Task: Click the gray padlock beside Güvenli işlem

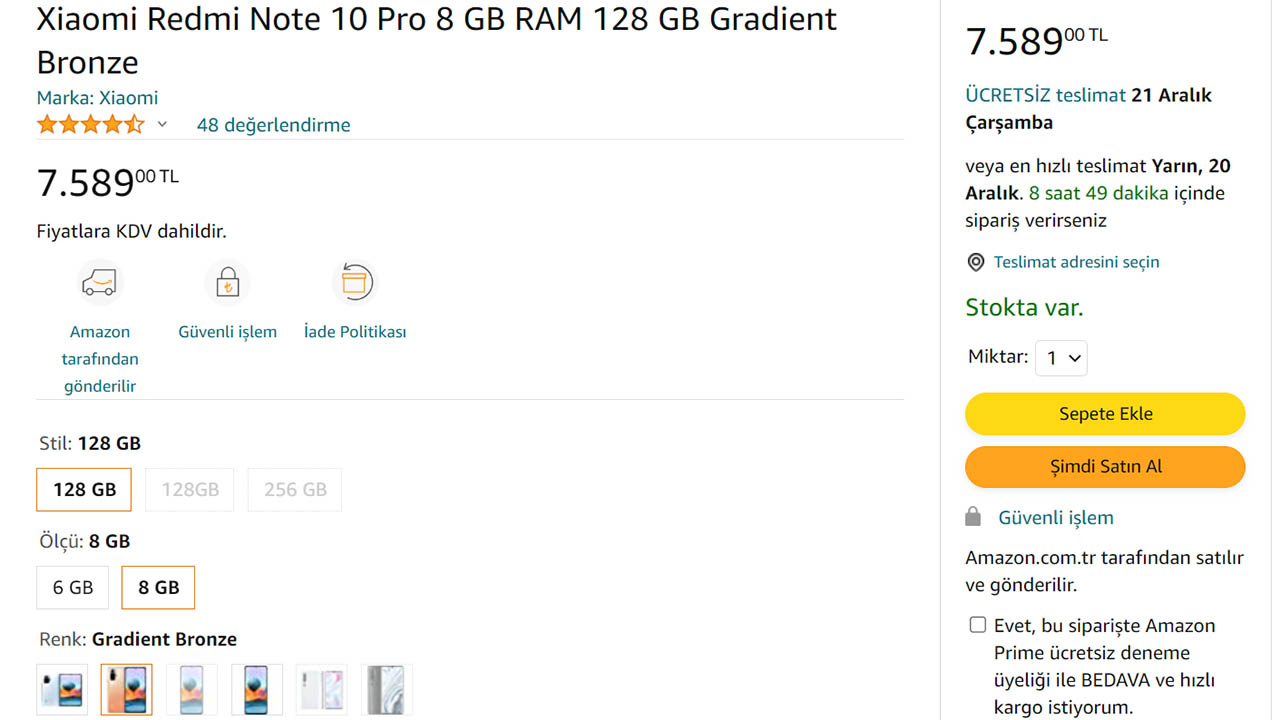Action: pos(973,517)
